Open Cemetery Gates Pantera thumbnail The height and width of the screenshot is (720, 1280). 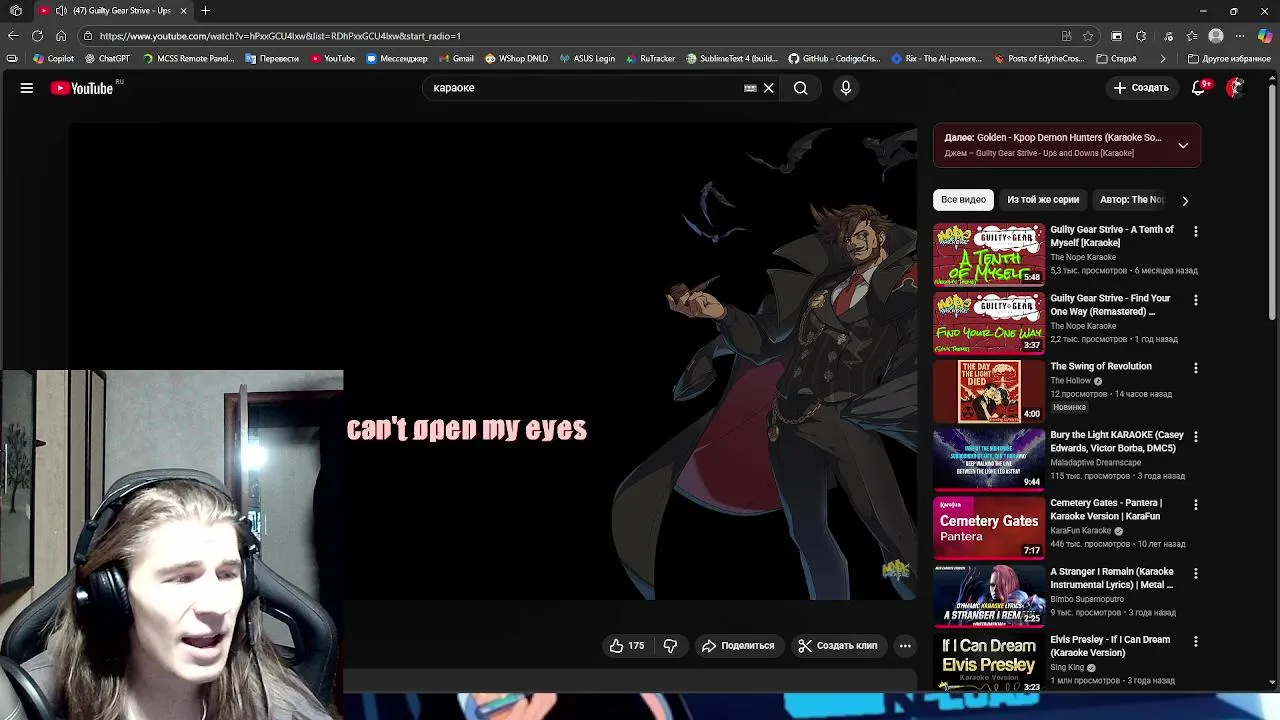[x=989, y=528]
